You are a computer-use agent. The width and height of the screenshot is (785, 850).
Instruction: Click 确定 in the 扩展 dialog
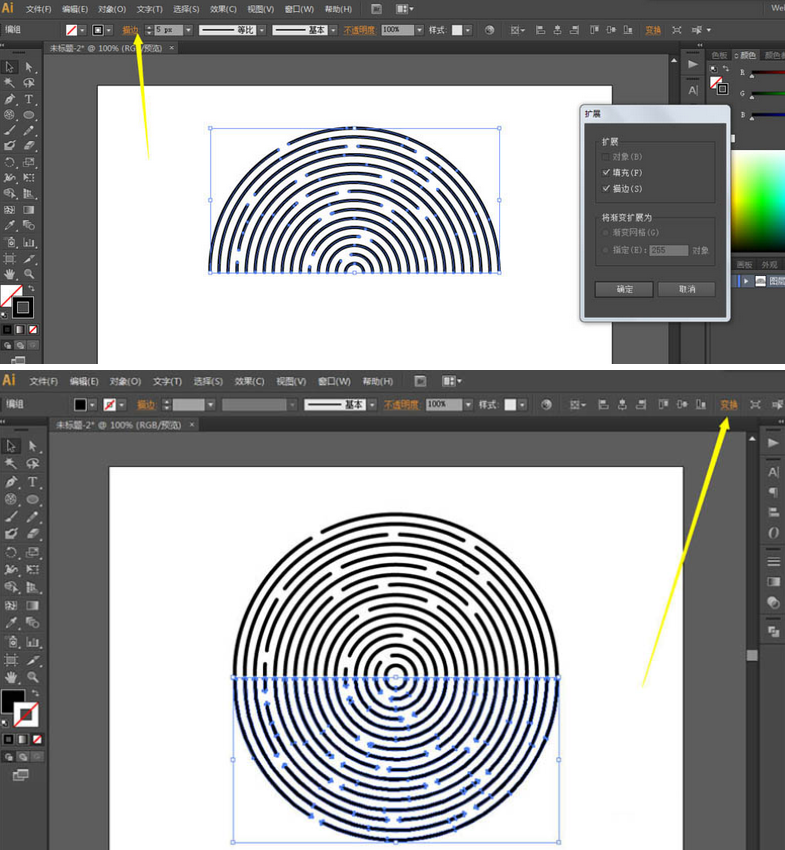tap(625, 289)
